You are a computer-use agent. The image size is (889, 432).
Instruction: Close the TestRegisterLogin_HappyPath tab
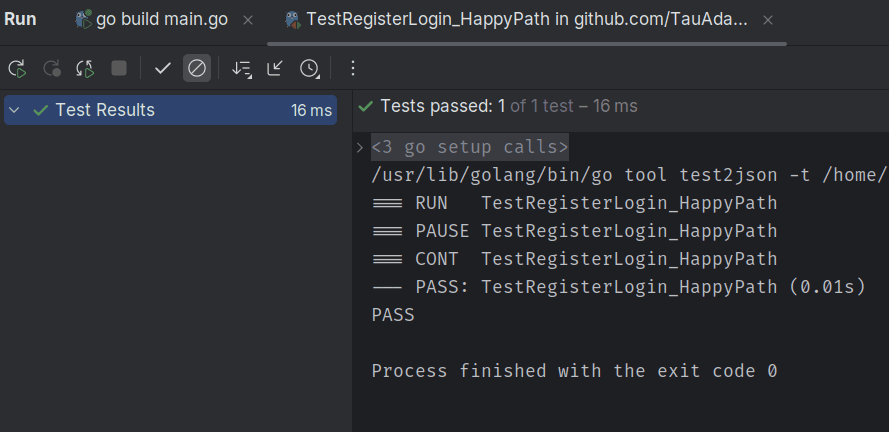coord(767,19)
